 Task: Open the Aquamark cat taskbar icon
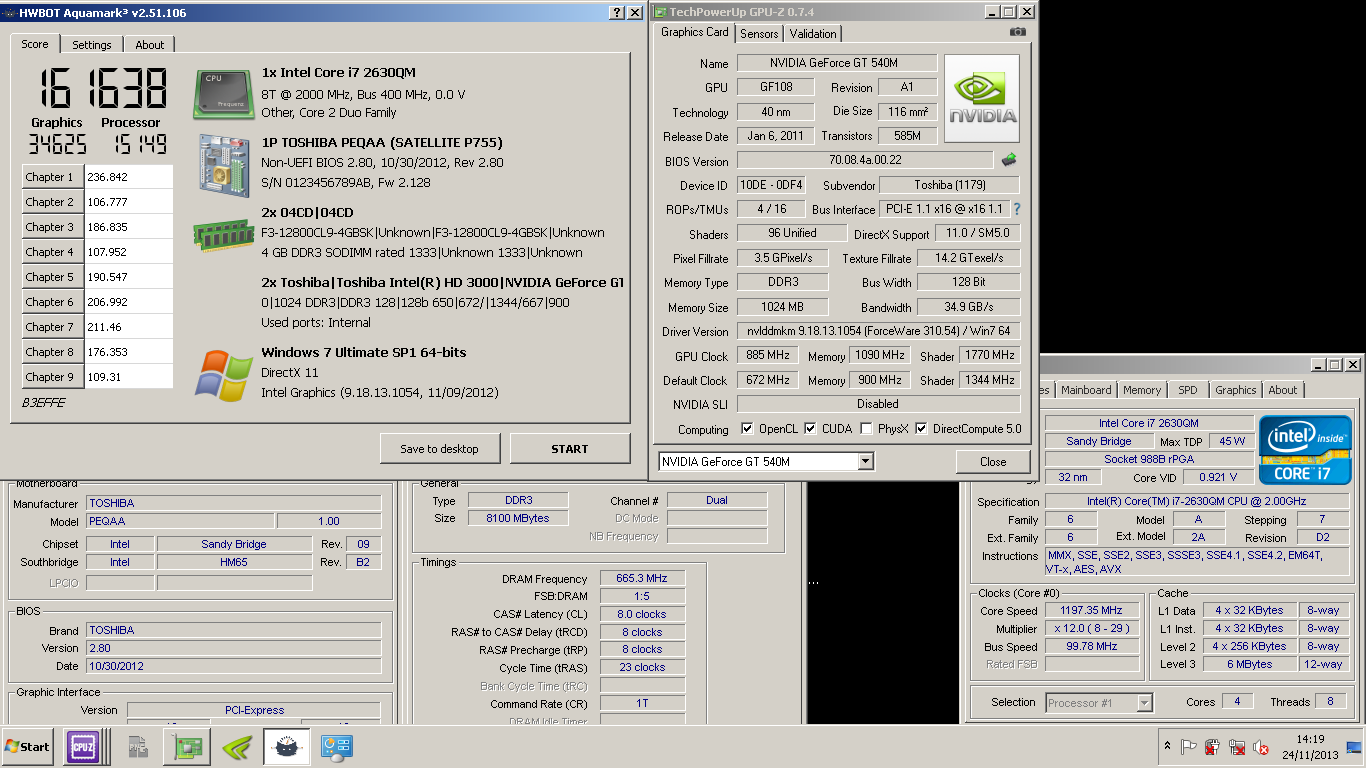286,747
